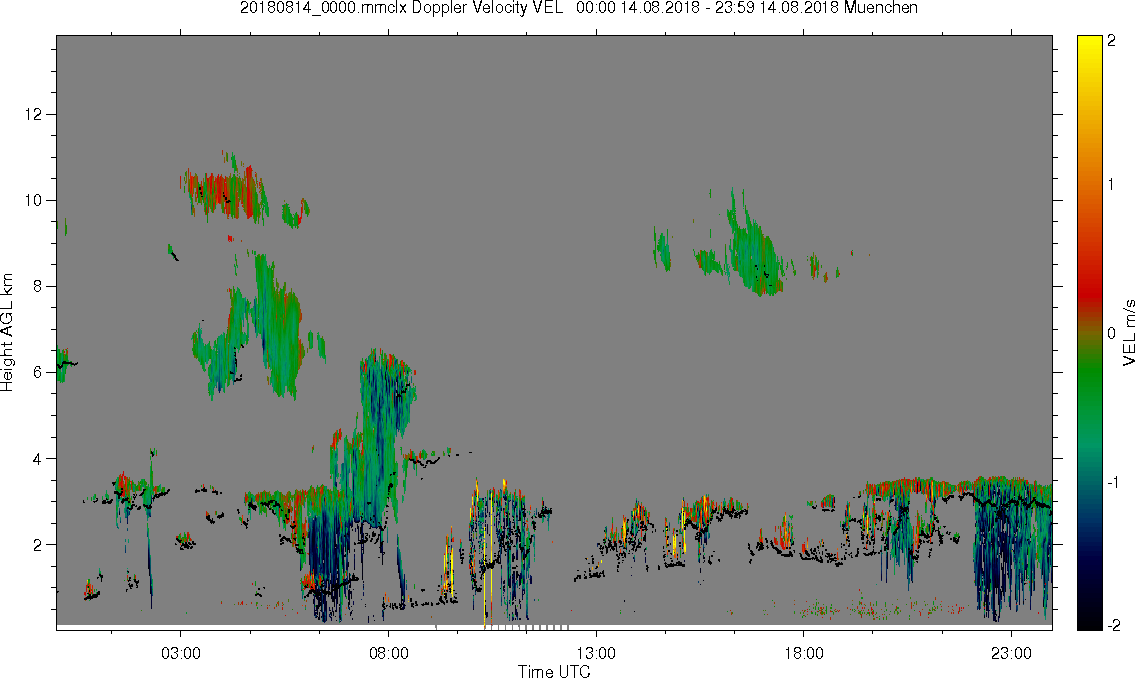Screen dimensions: 1135x678
Task: Click the 03:00 time tick label
Action: pos(180,653)
